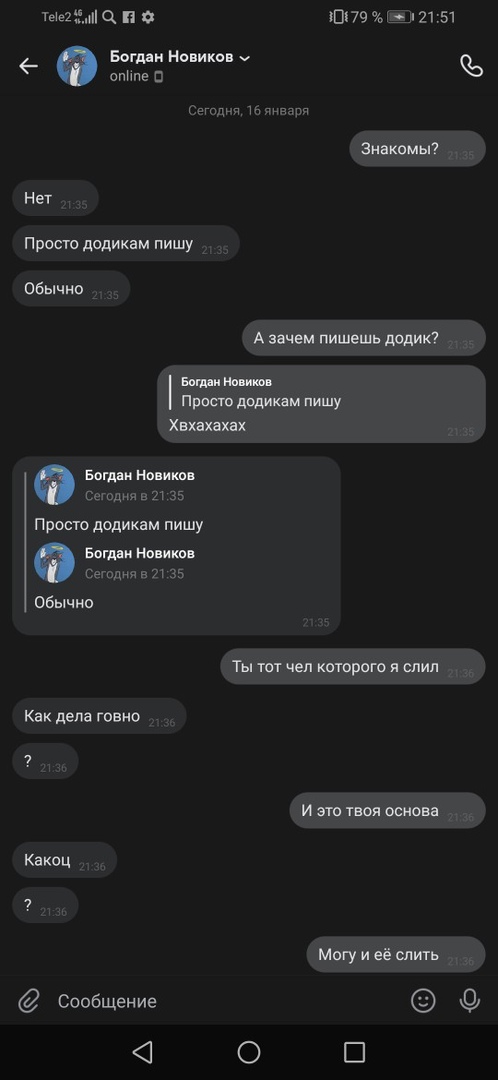Viewport: 498px width, 1080px height.
Task: Open Богдан Новиков profile avatar in header
Action: click(76, 66)
